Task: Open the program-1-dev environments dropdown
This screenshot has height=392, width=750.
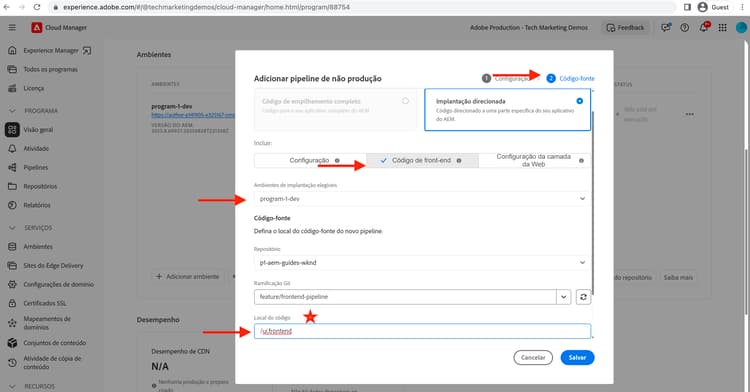Action: (x=422, y=198)
